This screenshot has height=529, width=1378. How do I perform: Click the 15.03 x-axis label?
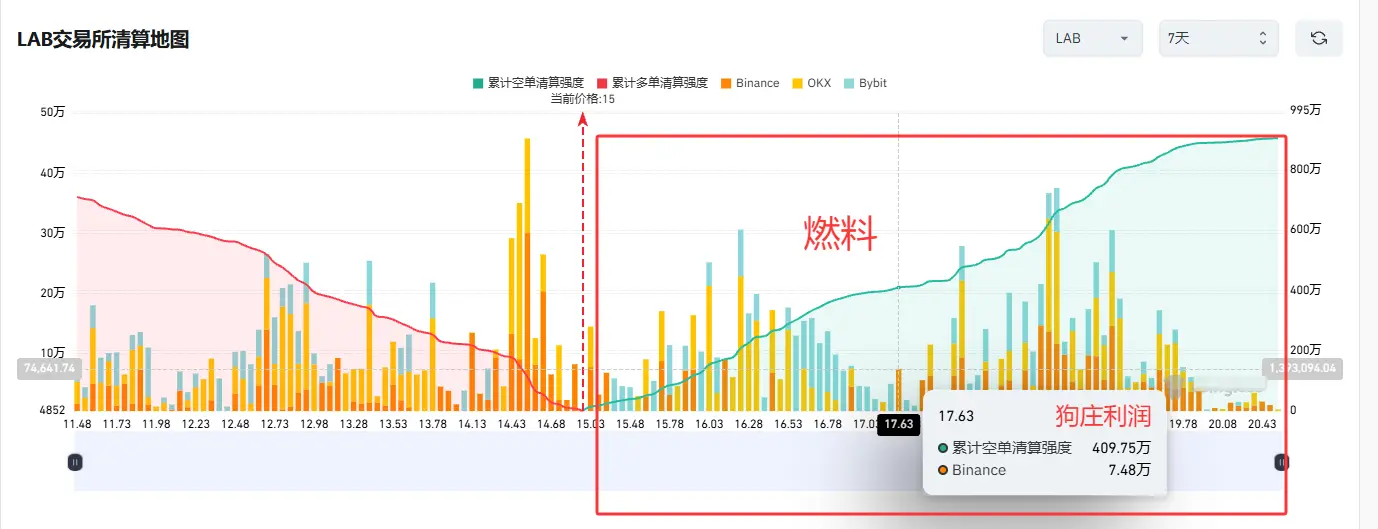tap(591, 424)
